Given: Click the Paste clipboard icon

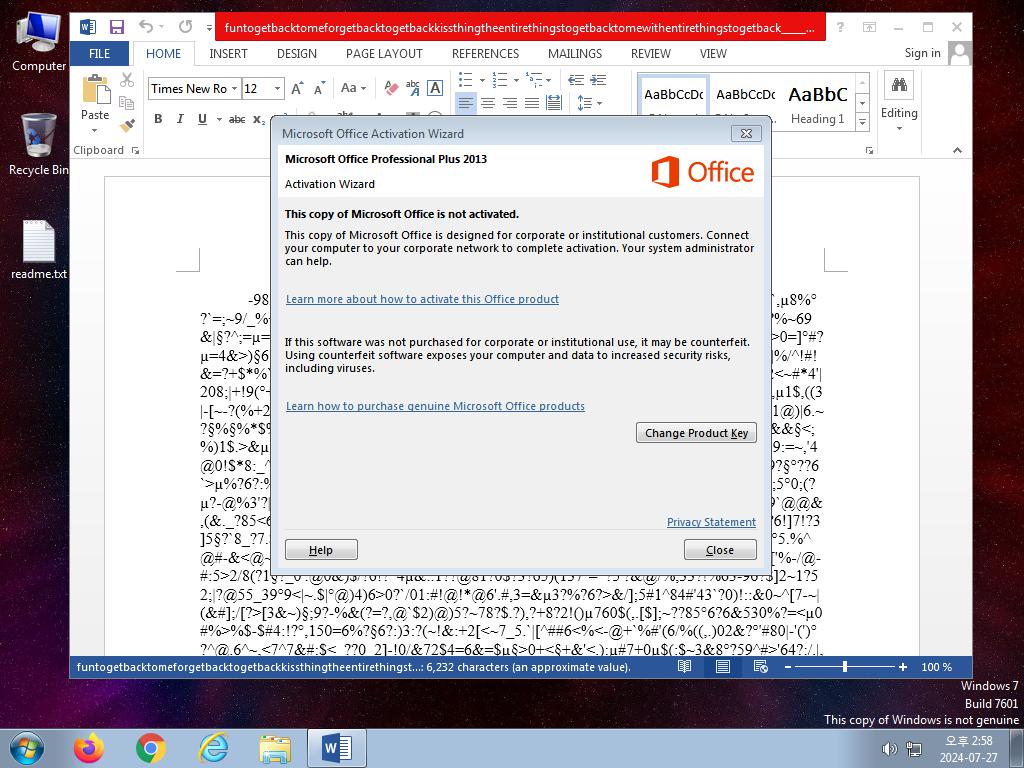Looking at the screenshot, I should [x=95, y=89].
